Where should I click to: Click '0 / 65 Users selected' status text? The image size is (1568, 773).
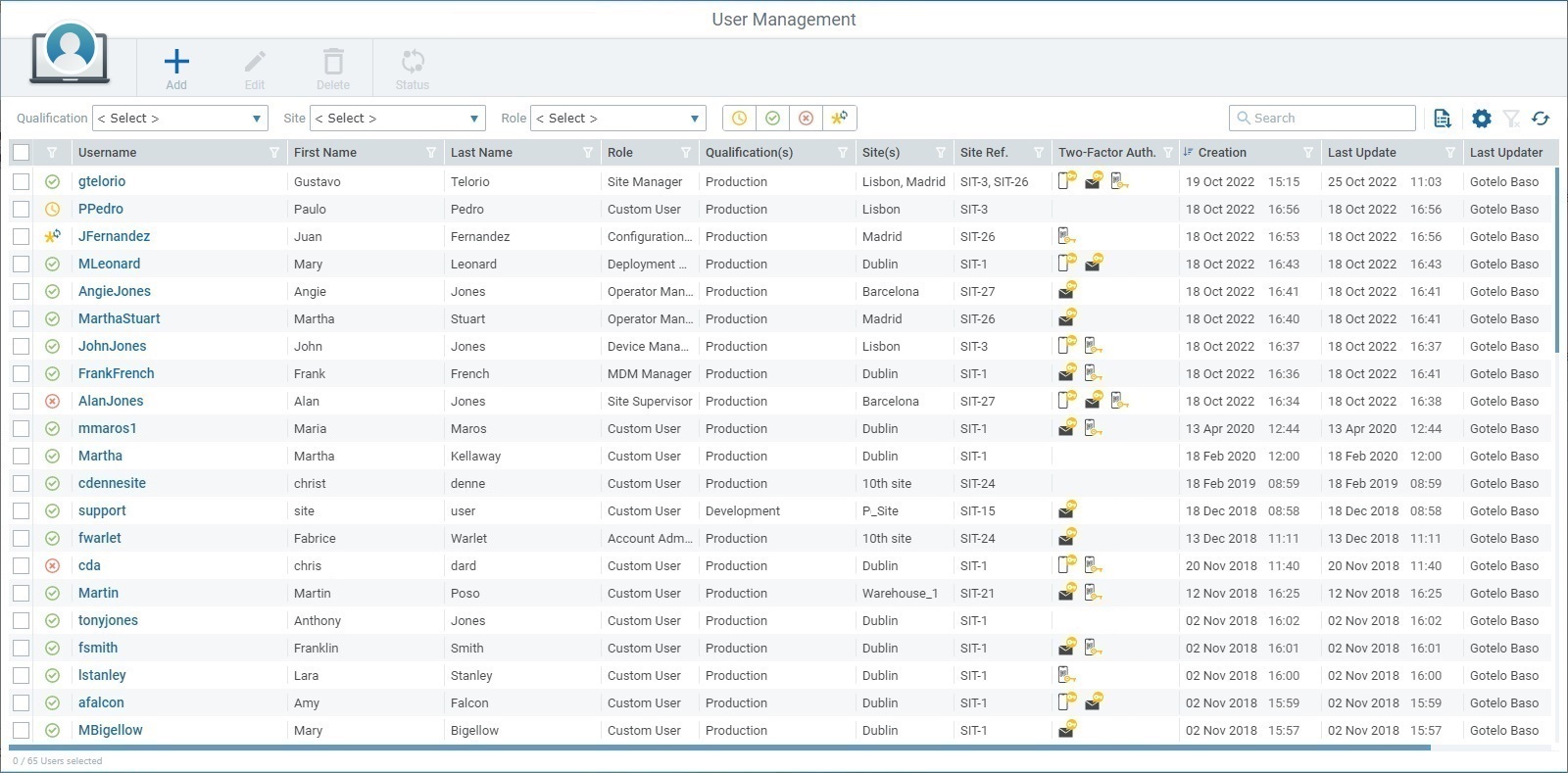coord(58,761)
